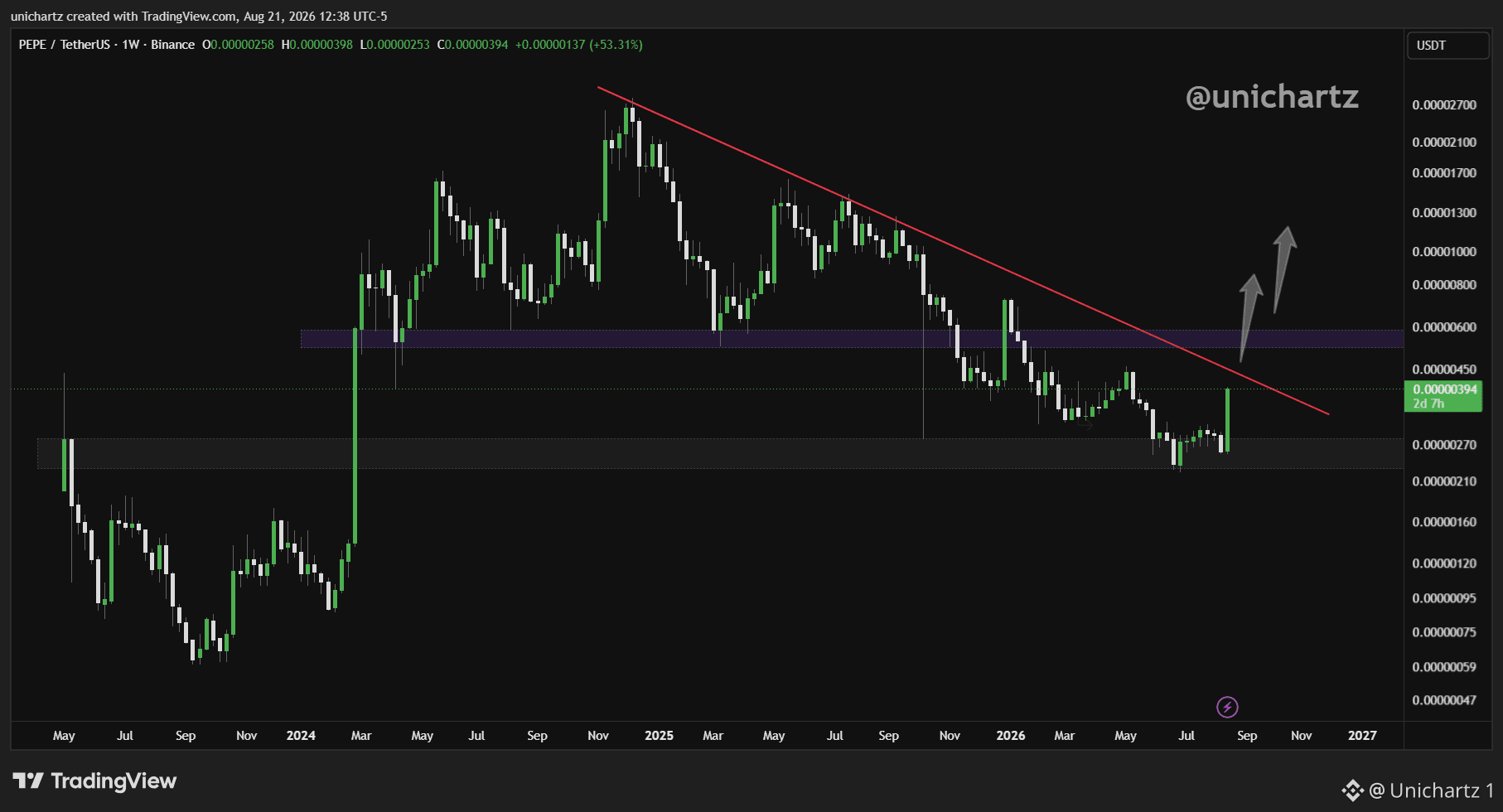Click the 2027 label on the time axis
The image size is (1503, 812).
pyautogui.click(x=1362, y=736)
